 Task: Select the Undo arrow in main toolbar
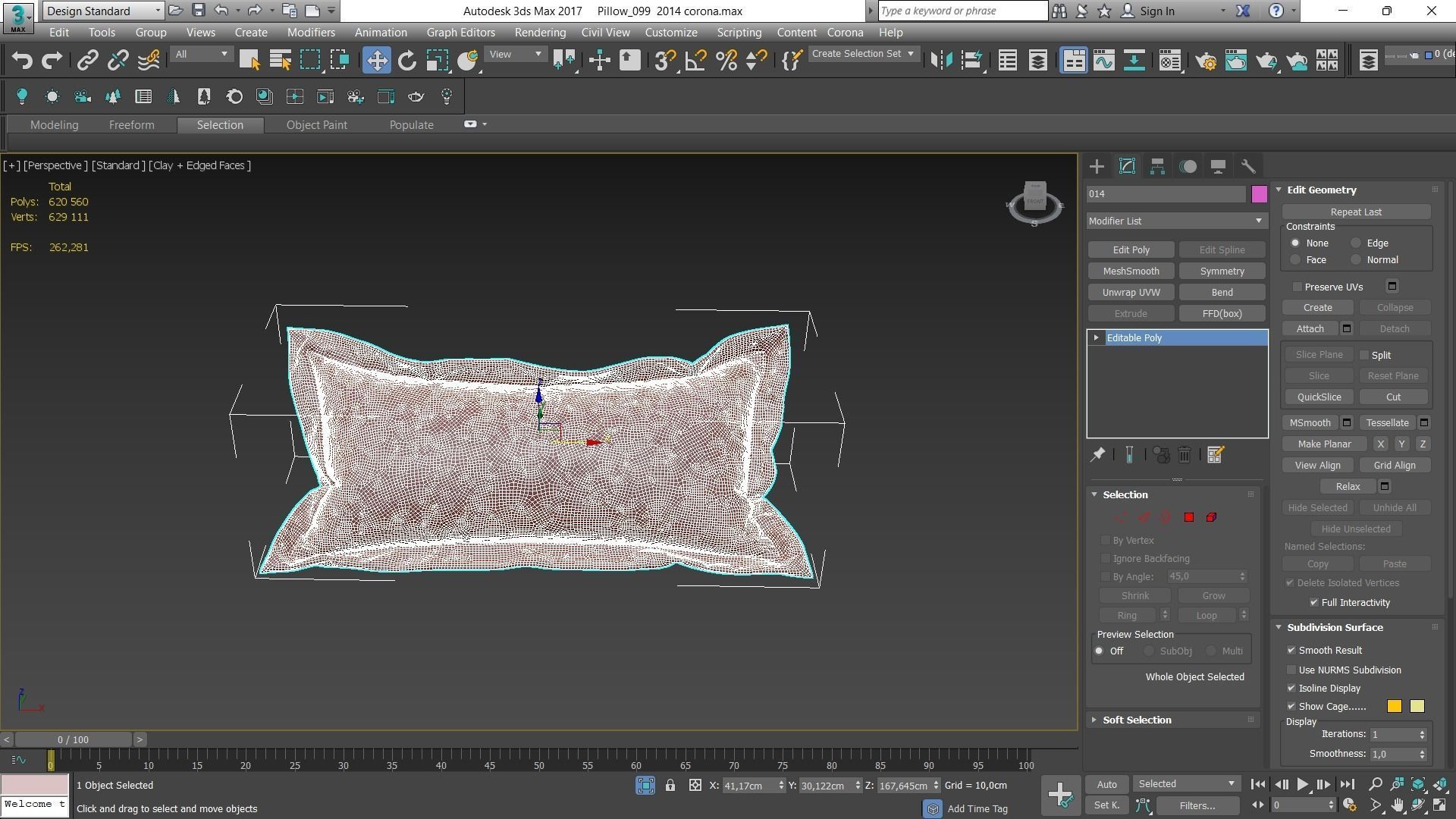pyautogui.click(x=22, y=60)
